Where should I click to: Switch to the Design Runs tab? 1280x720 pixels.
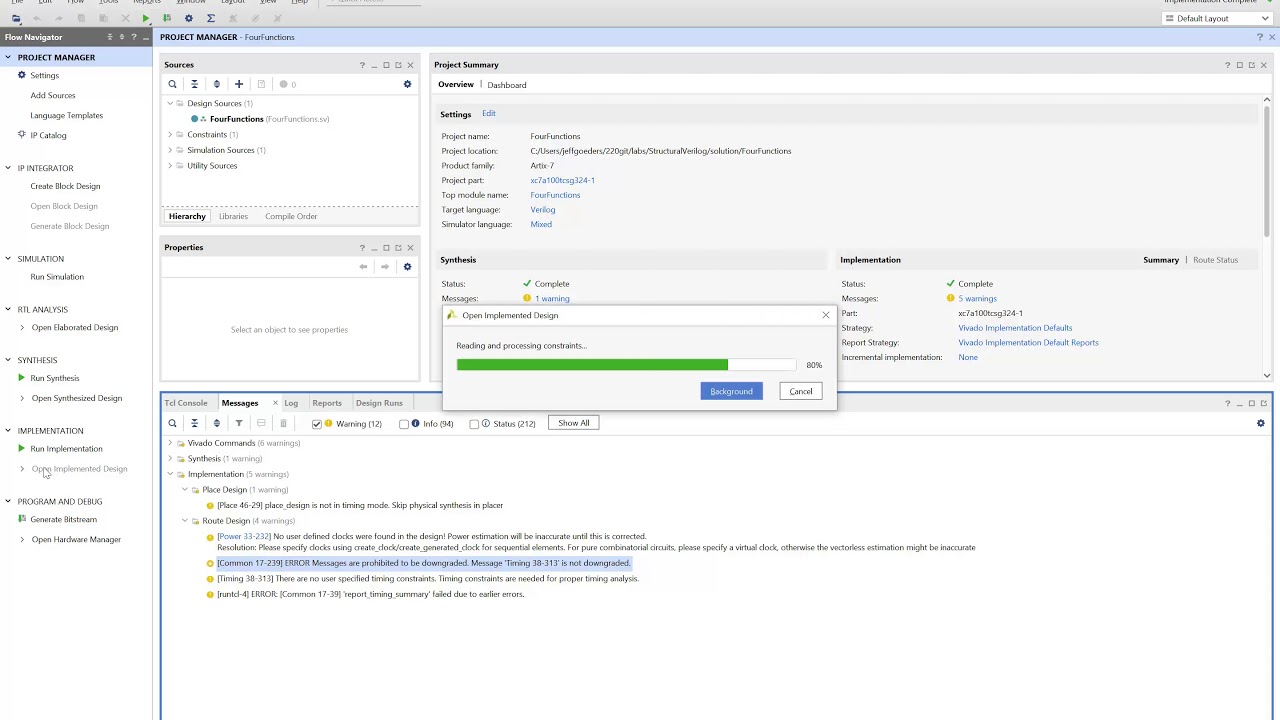click(x=379, y=403)
